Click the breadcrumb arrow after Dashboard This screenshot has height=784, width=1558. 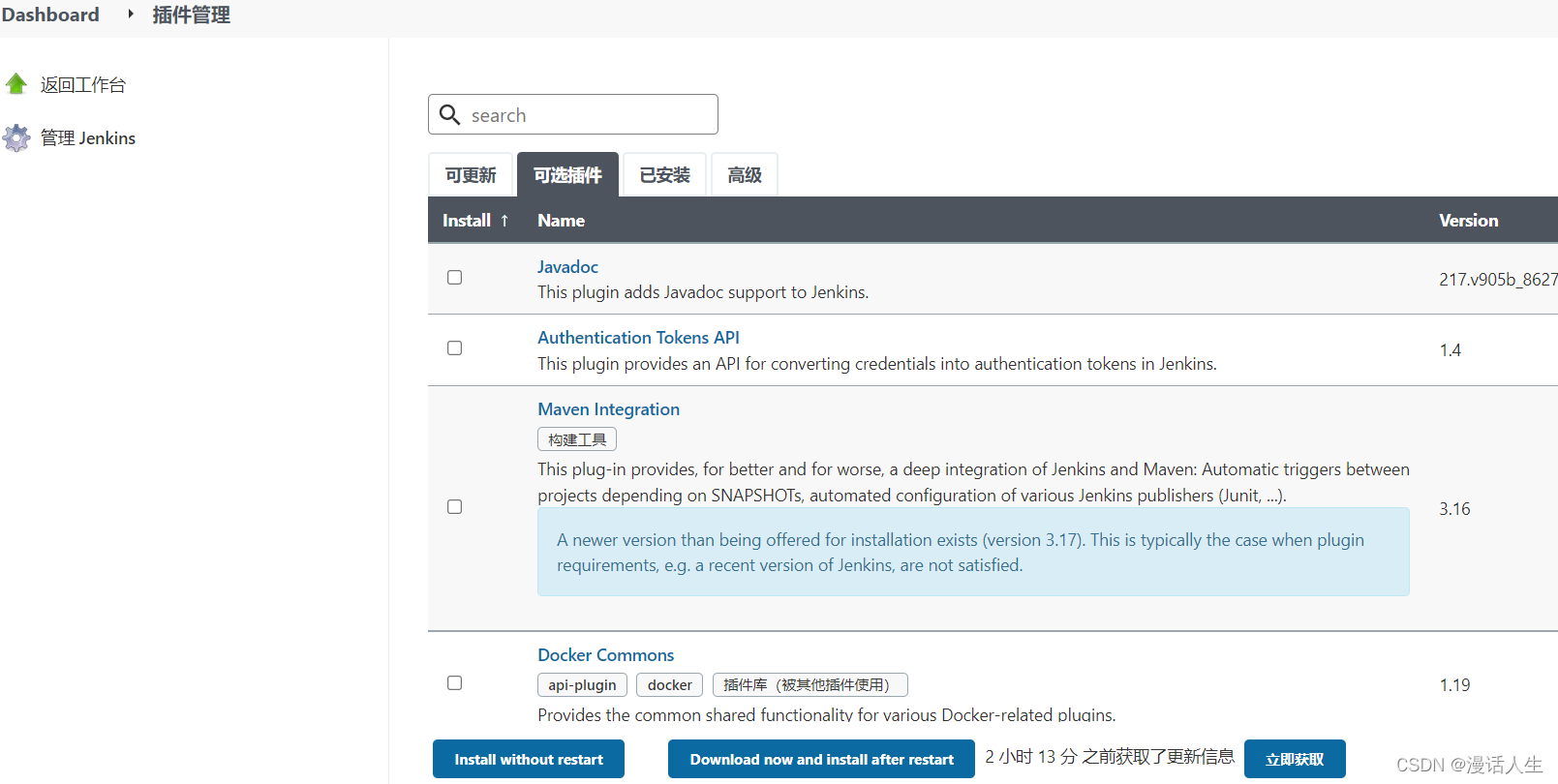pyautogui.click(x=130, y=14)
